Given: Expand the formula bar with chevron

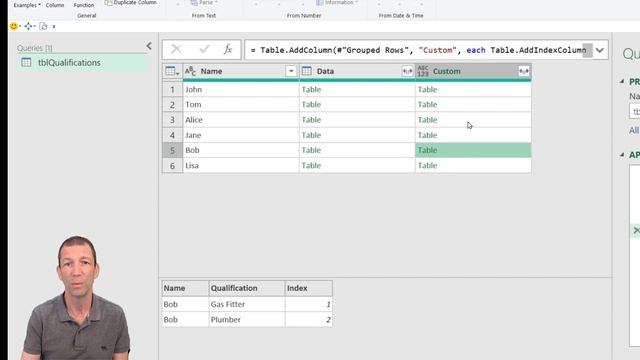Looking at the screenshot, I should coord(600,50).
